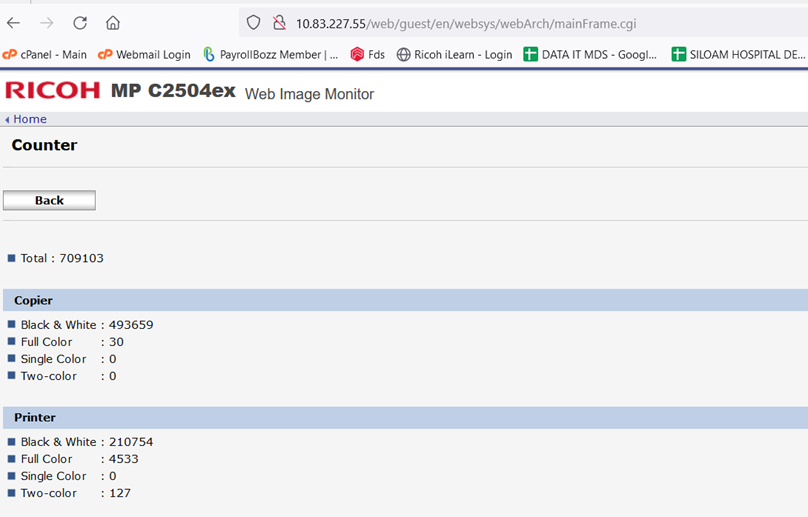Reload the page with the refresh icon
808x517 pixels.
click(80, 23)
